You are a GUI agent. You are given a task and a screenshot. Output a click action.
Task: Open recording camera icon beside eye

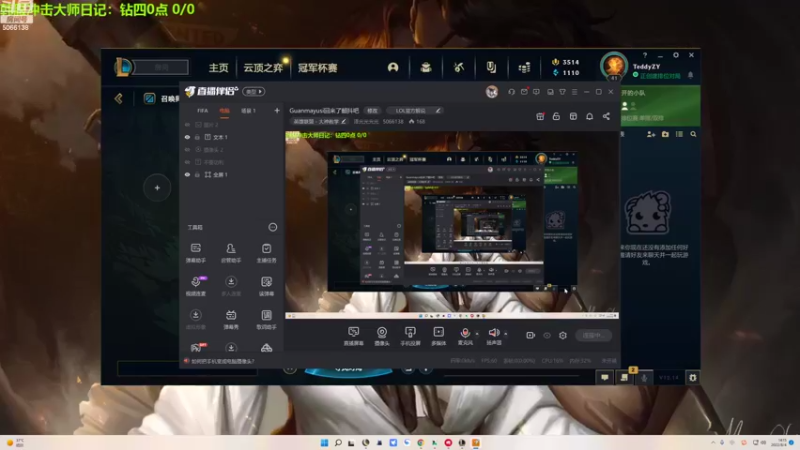pos(531,335)
